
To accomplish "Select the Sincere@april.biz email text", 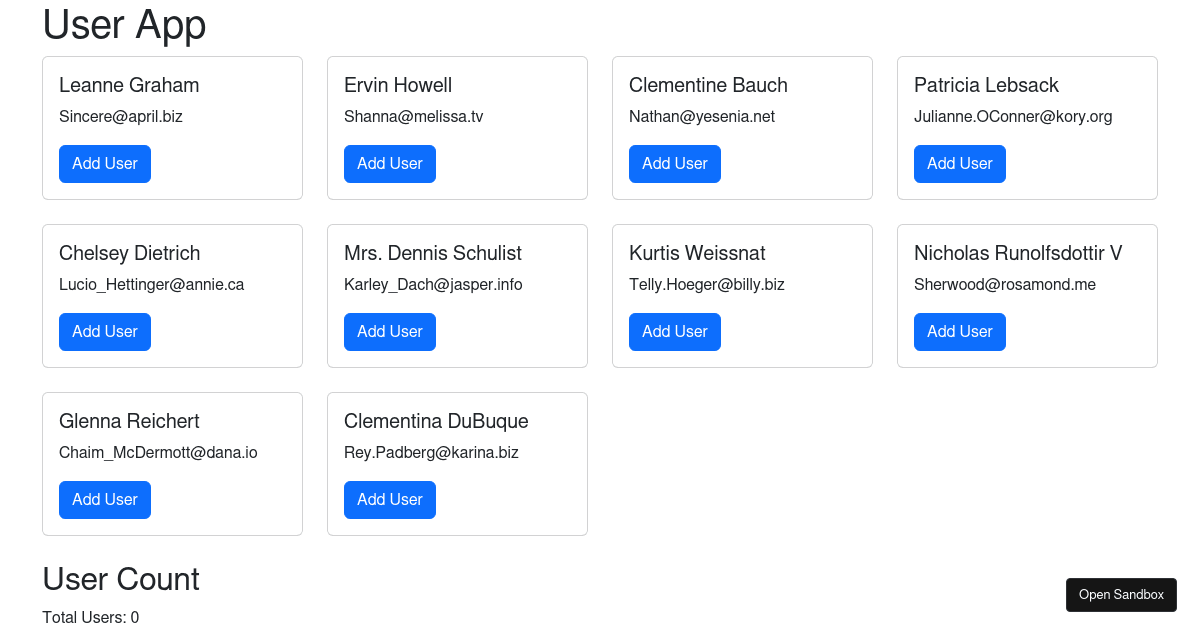I will click(x=121, y=117).
